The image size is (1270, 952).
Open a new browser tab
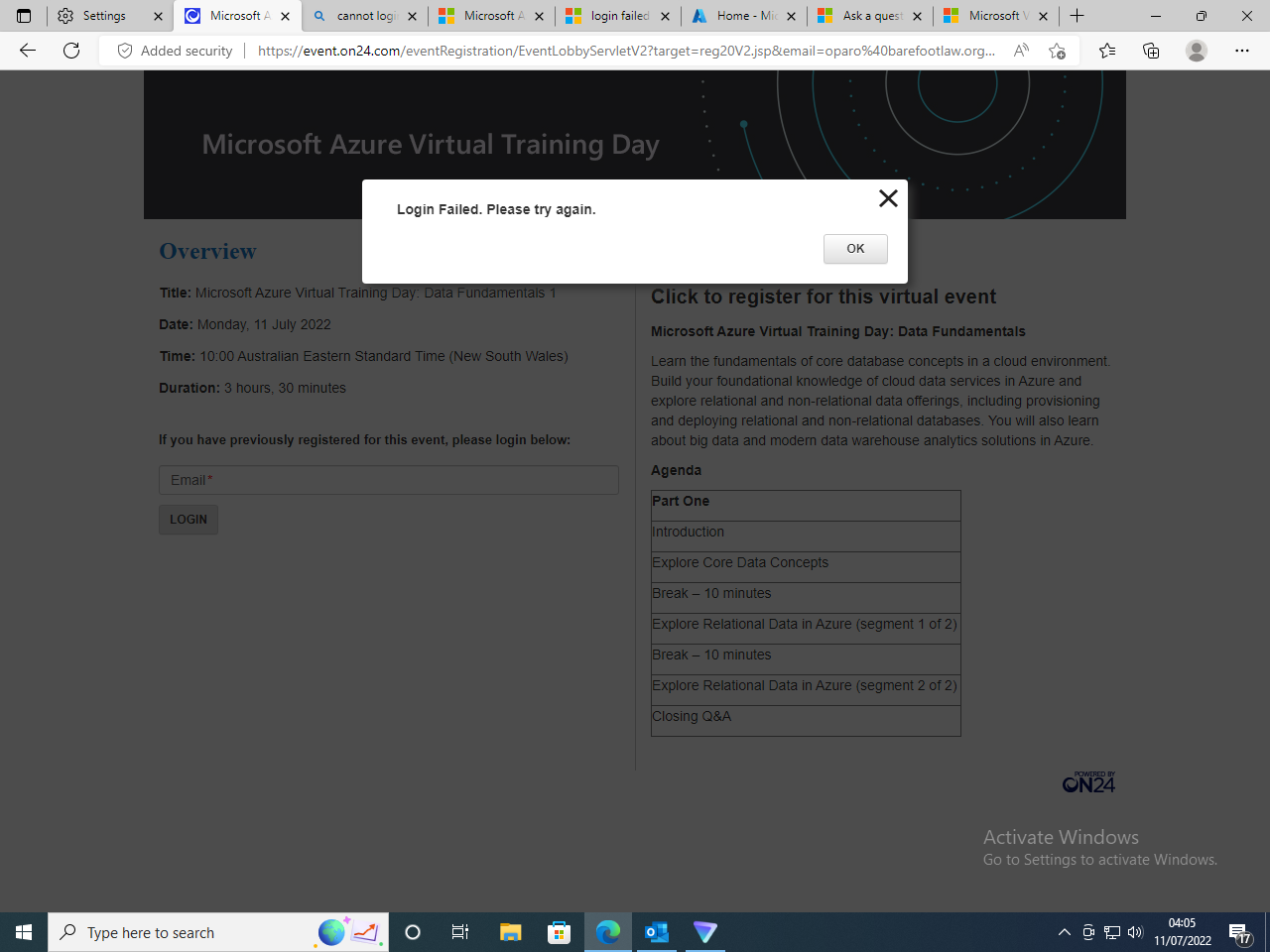pyautogui.click(x=1078, y=16)
